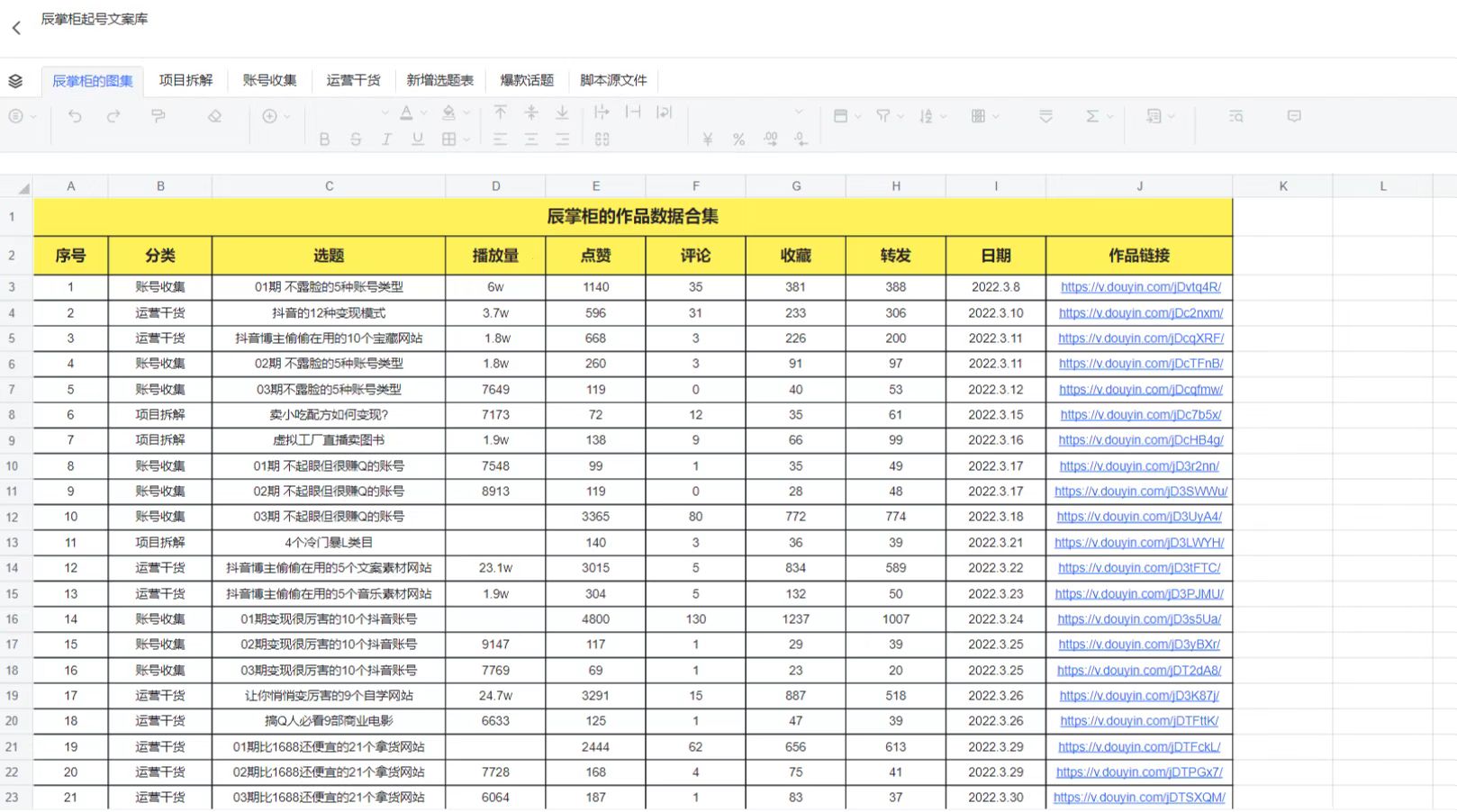
Task: Apply yen currency format
Action: point(708,140)
